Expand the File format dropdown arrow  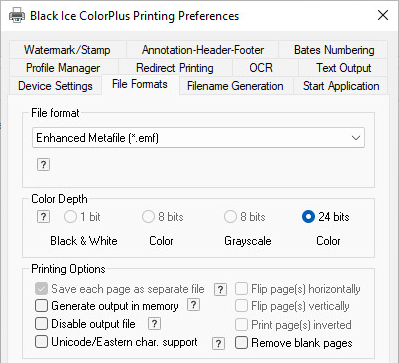(x=356, y=138)
